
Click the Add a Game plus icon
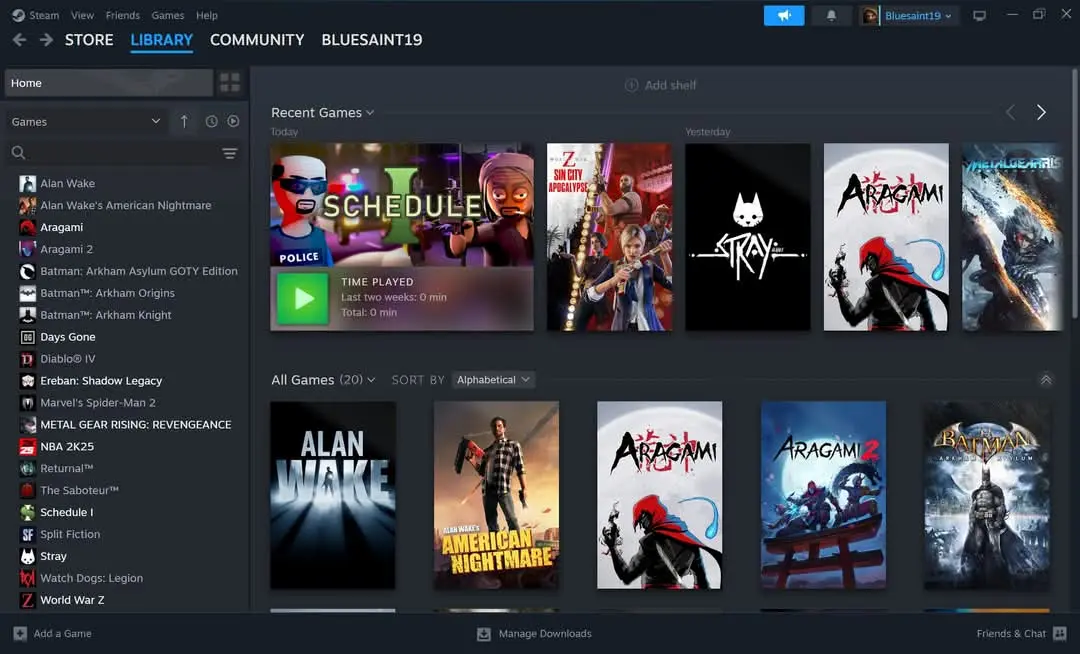pyautogui.click(x=20, y=633)
